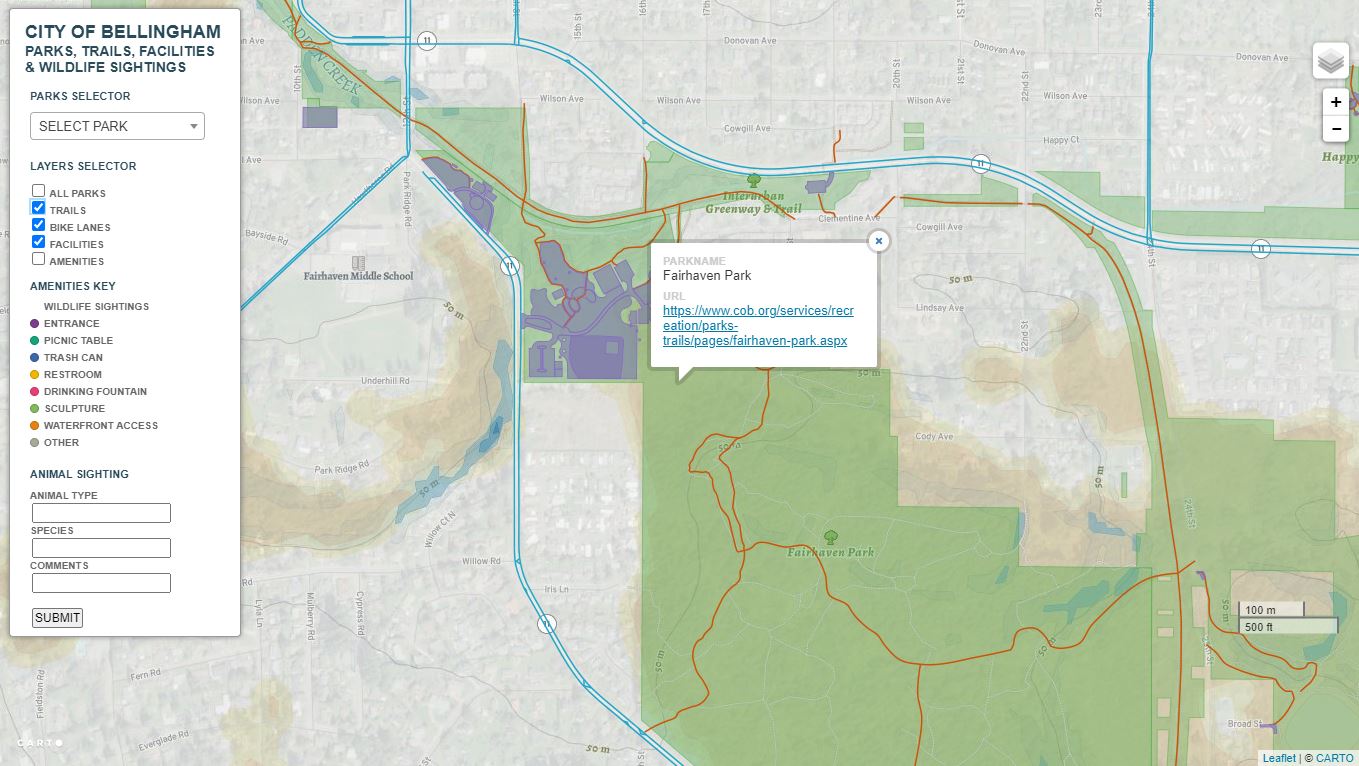Click the blue Trash Can legend dot
The height and width of the screenshot is (766, 1359).
pos(35,358)
